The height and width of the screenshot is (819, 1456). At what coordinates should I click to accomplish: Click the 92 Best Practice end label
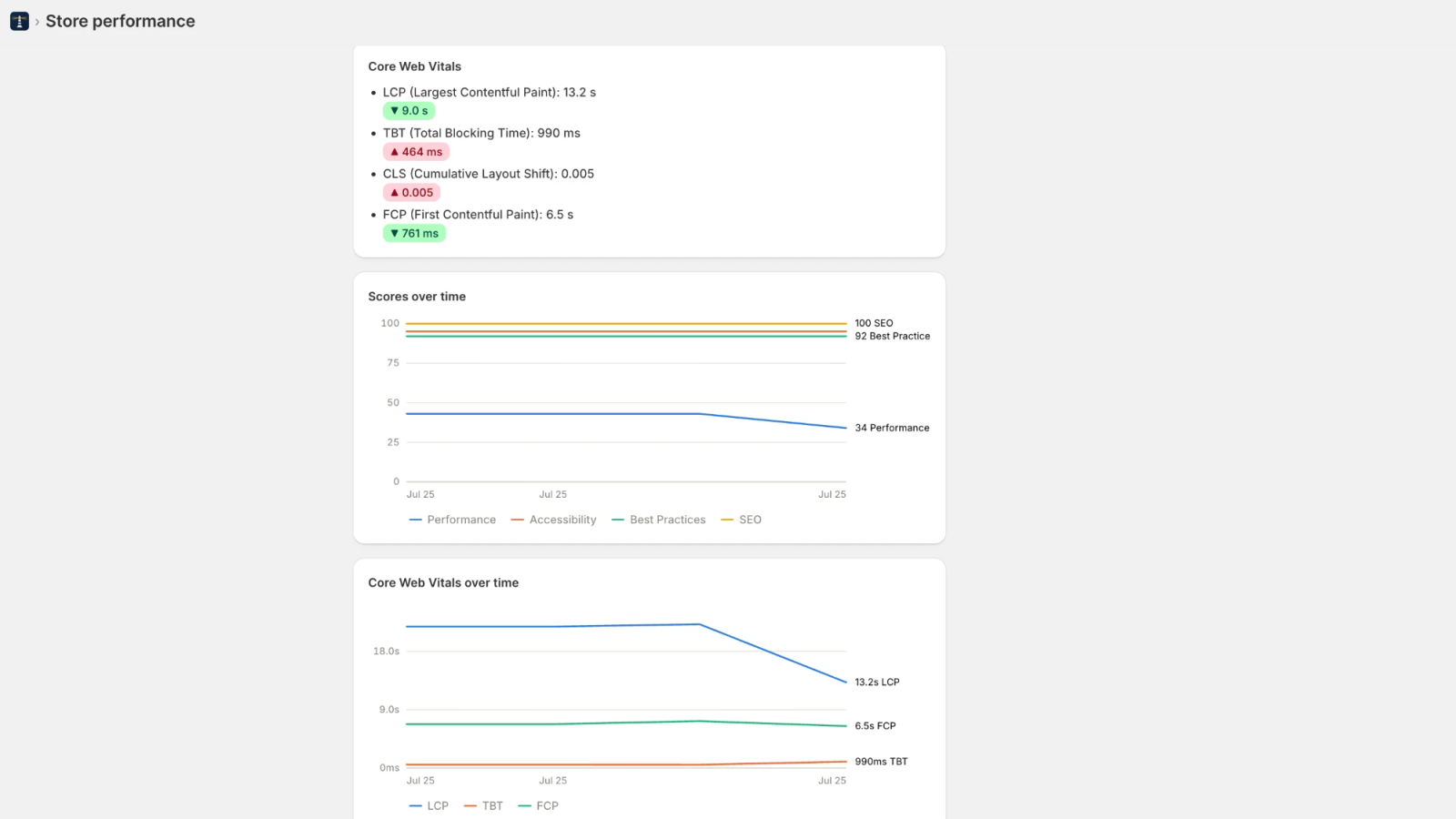893,336
